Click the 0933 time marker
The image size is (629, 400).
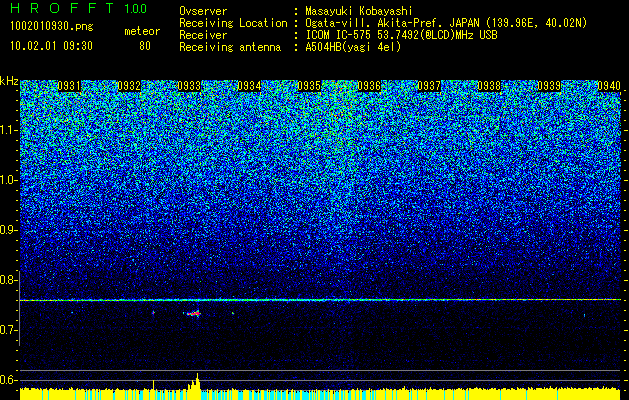tap(189, 86)
